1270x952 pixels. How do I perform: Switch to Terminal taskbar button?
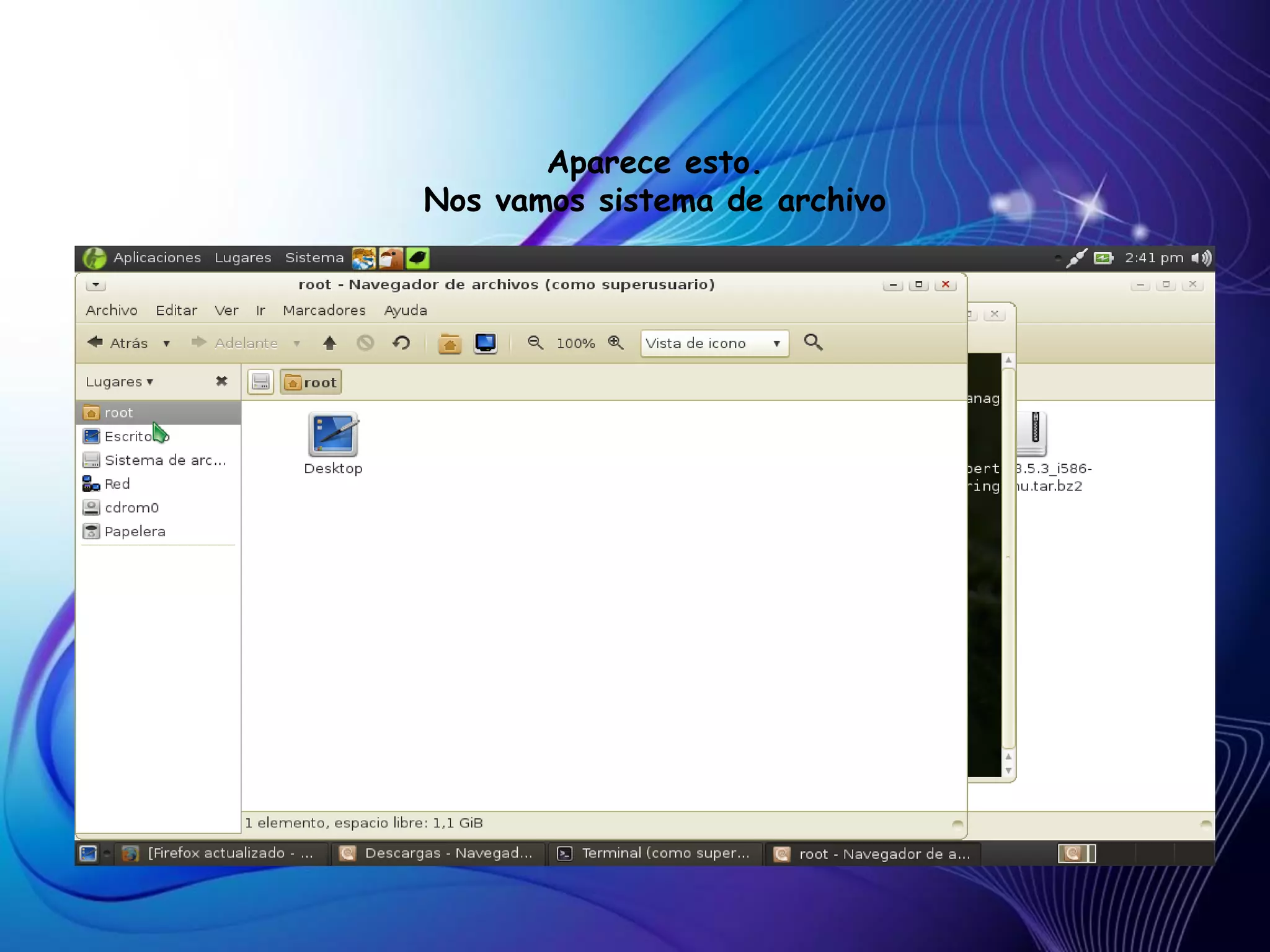655,853
